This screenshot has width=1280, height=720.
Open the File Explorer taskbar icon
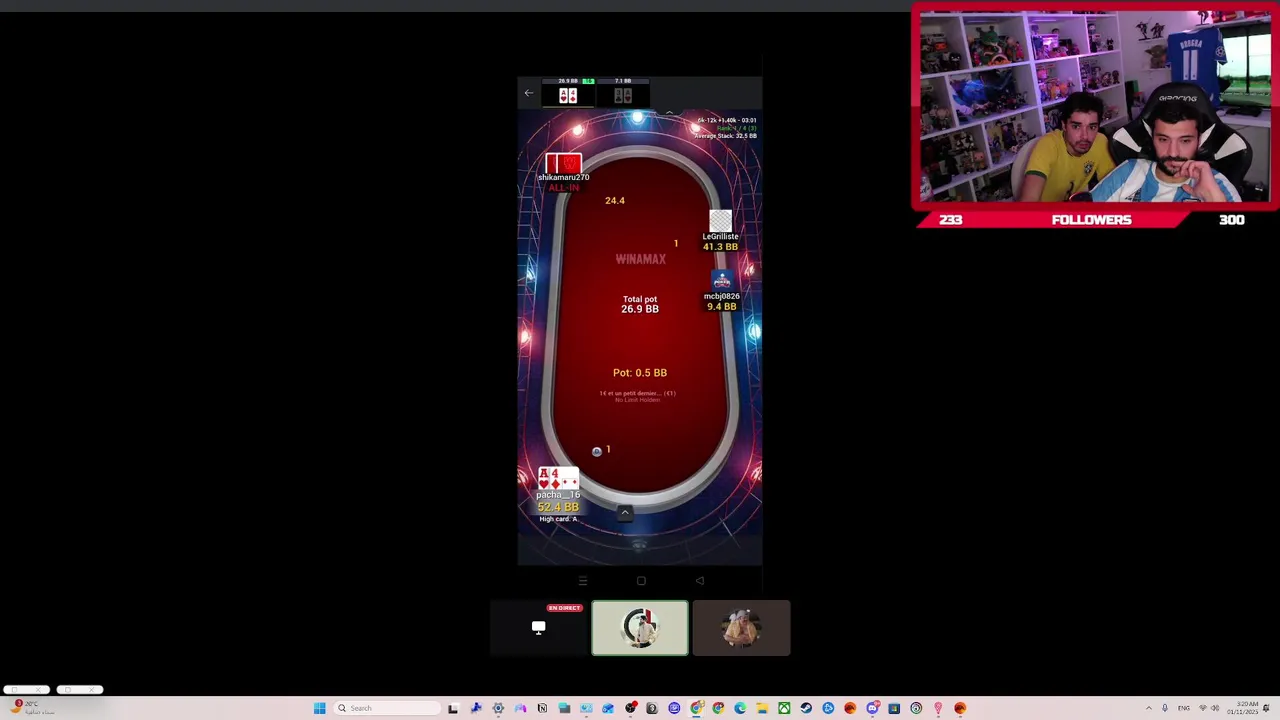pos(763,708)
